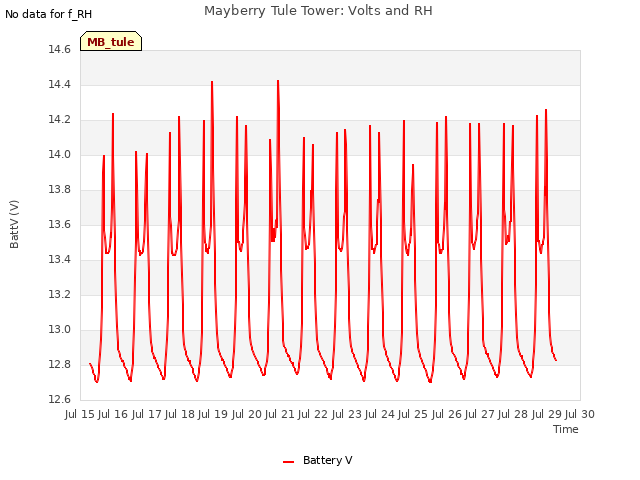Click the chart title 'Mayberry Tule Tower: Volts and RH'
The height and width of the screenshot is (480, 640).
[318, 11]
